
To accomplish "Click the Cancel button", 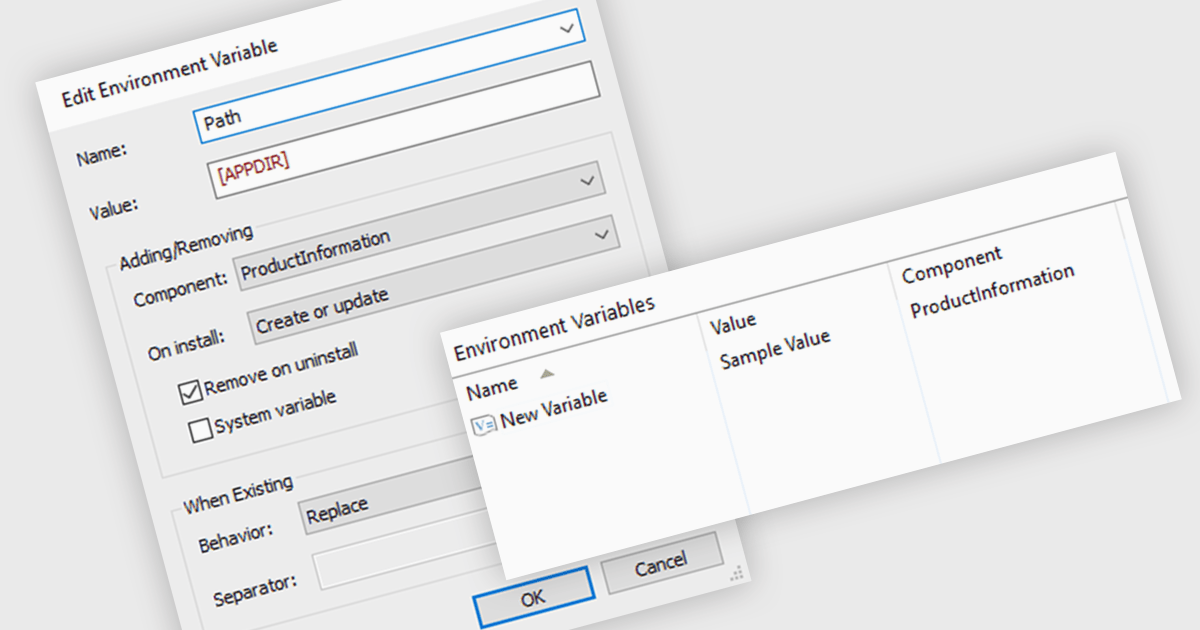I will [x=661, y=564].
